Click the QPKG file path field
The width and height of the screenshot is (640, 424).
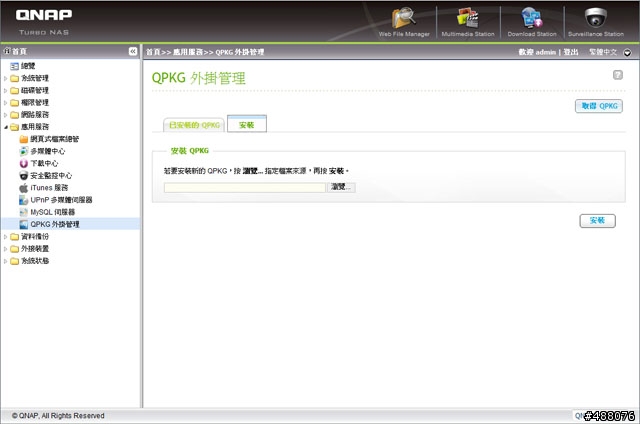point(245,187)
